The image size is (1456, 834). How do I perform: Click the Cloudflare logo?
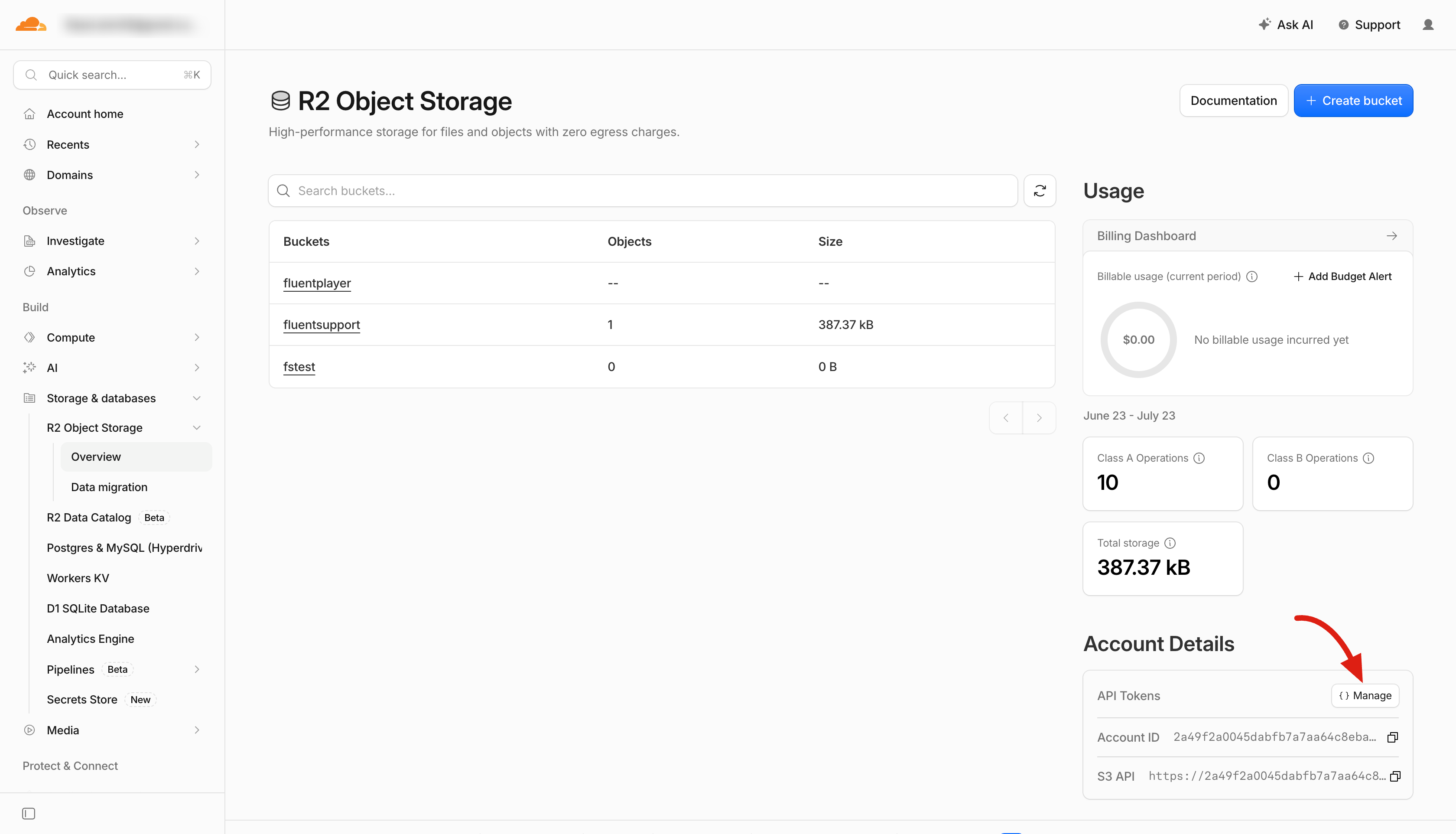[31, 25]
